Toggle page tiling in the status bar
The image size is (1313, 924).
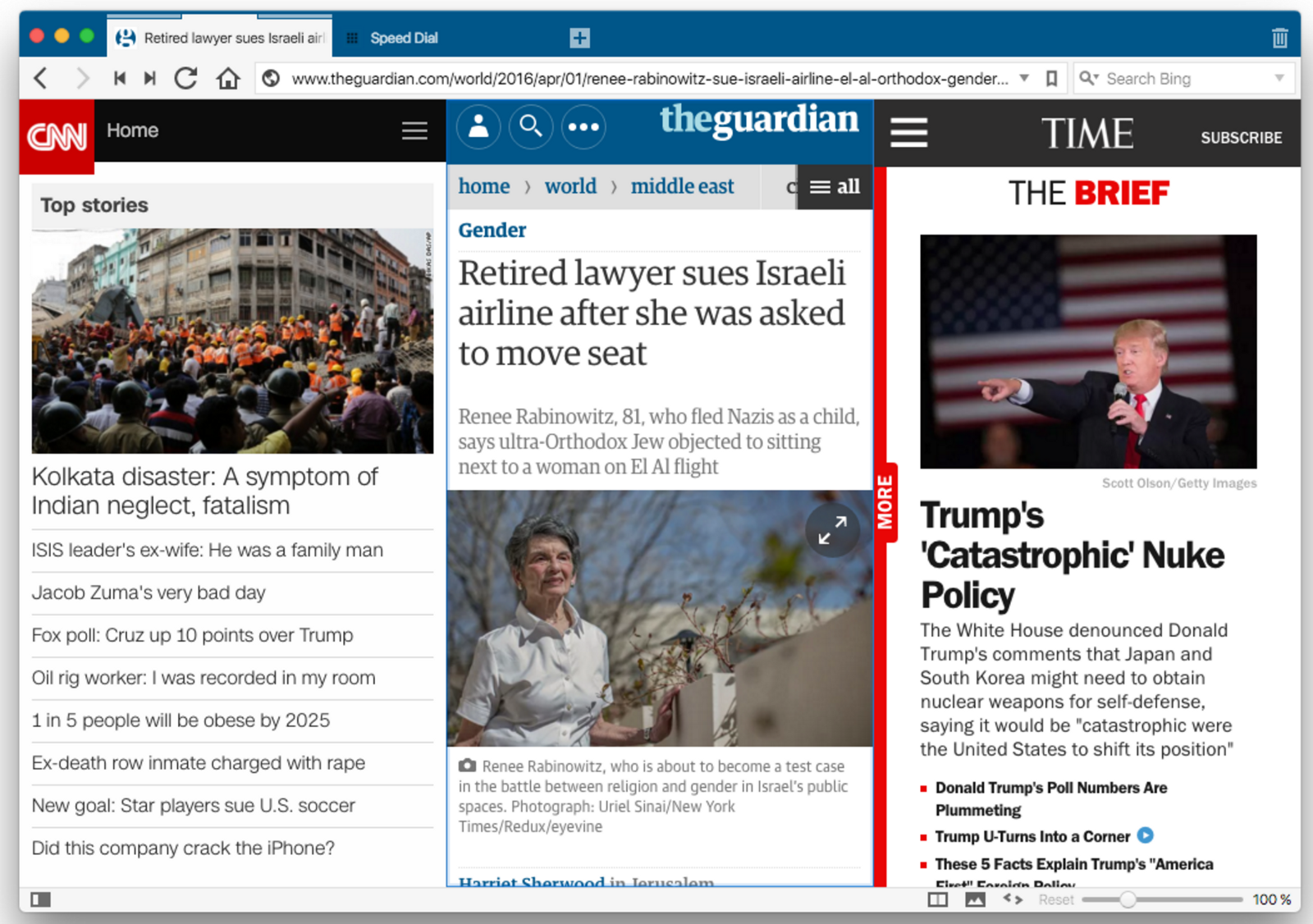click(x=937, y=900)
